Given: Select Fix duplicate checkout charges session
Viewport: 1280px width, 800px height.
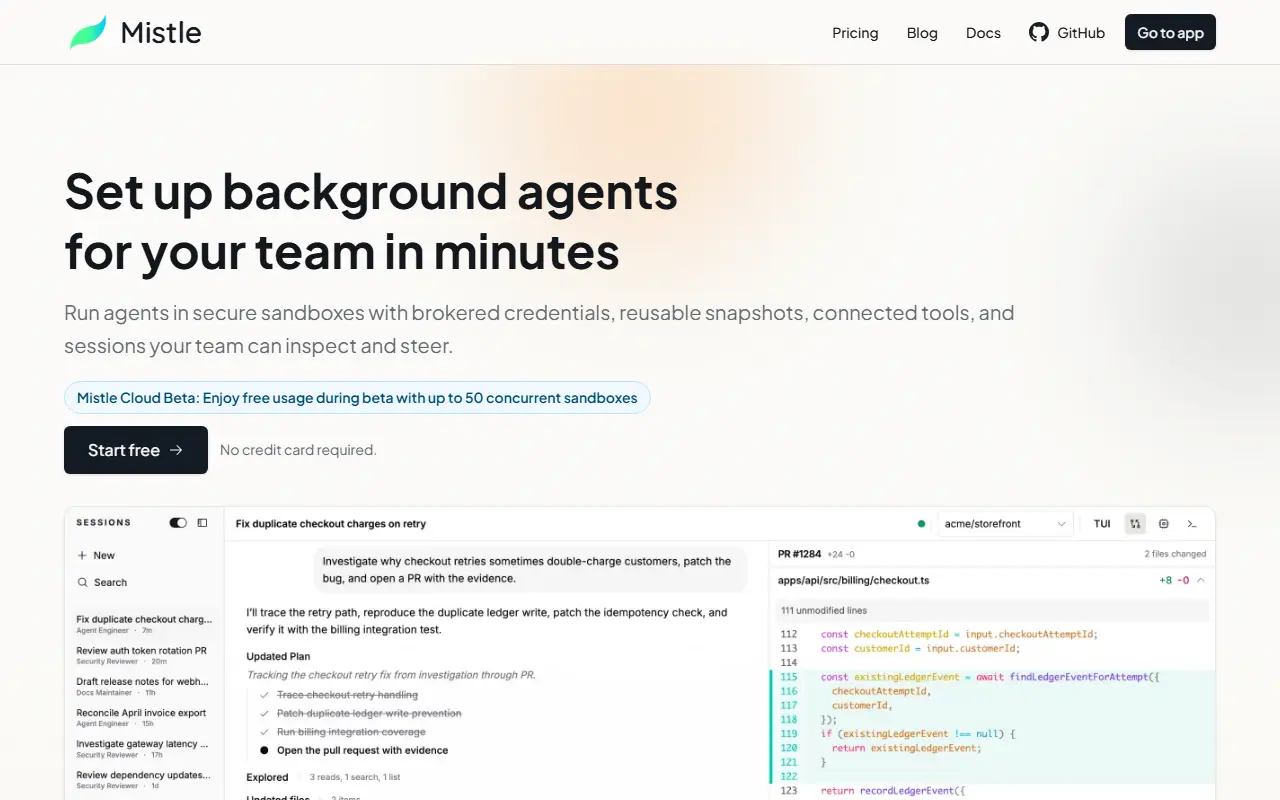Looking at the screenshot, I should tap(144, 625).
